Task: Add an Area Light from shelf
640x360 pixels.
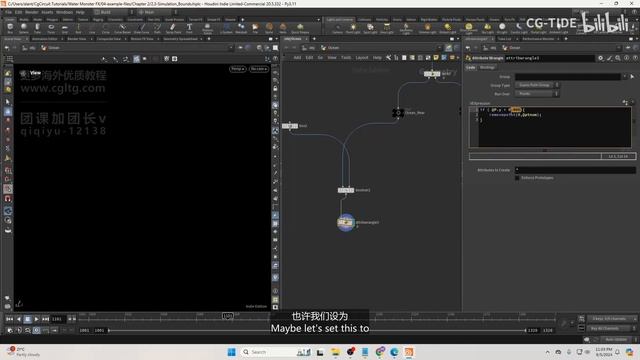Action: (386, 28)
